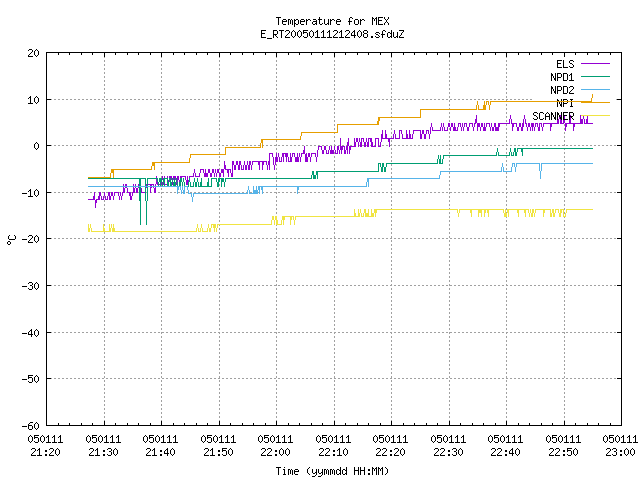The width and height of the screenshot is (640, 480).
Task: Click the NPI legend label
Action: (565, 103)
